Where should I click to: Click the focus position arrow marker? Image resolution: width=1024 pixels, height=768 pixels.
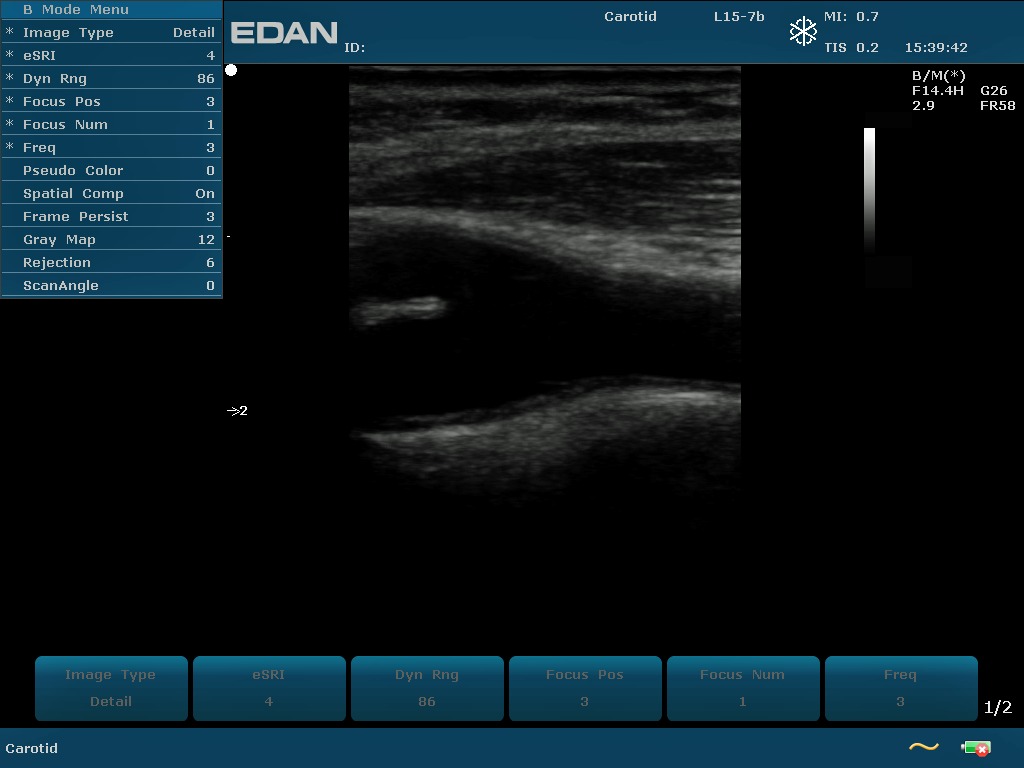[x=237, y=411]
